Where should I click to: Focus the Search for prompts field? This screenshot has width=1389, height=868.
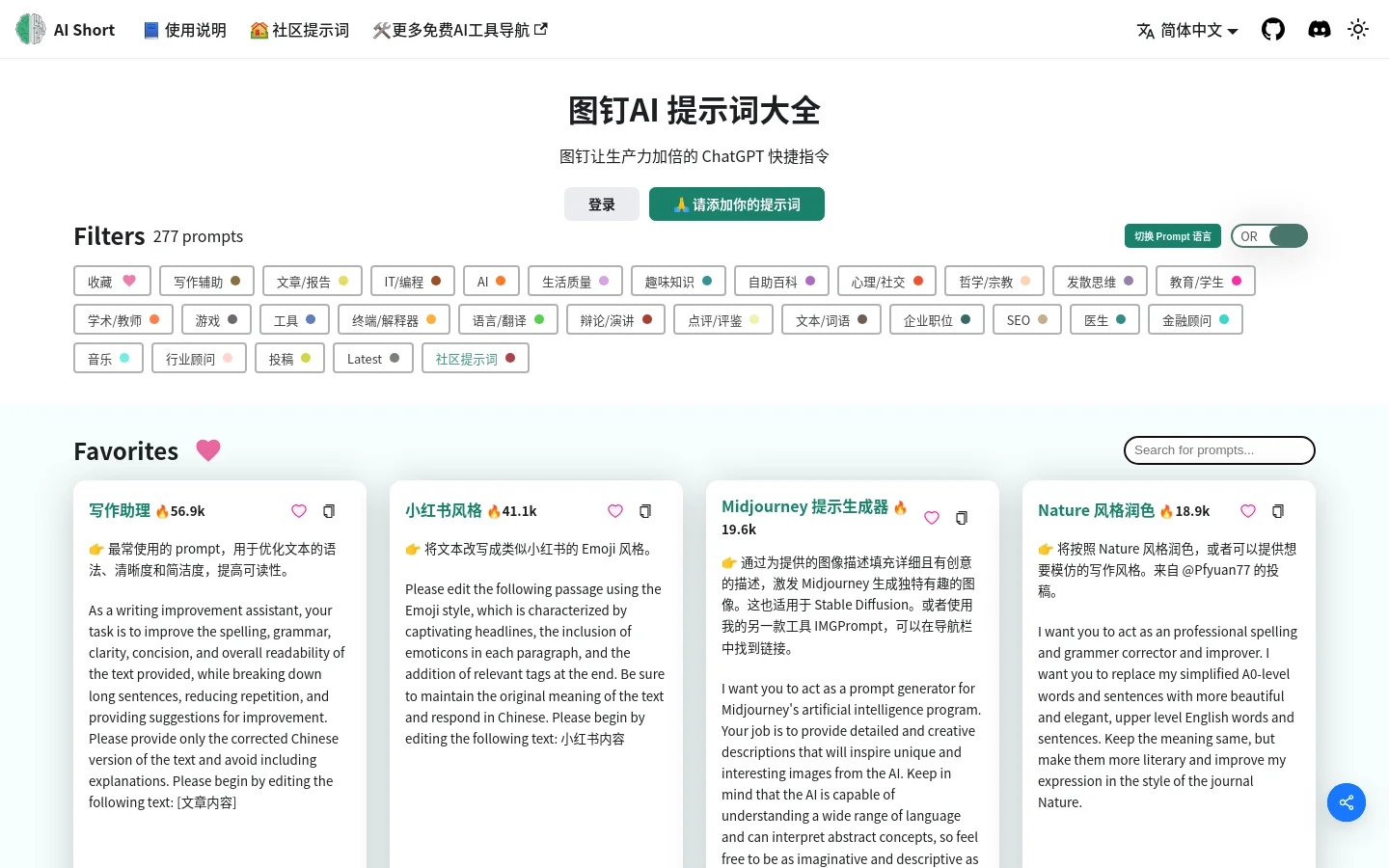1219,450
